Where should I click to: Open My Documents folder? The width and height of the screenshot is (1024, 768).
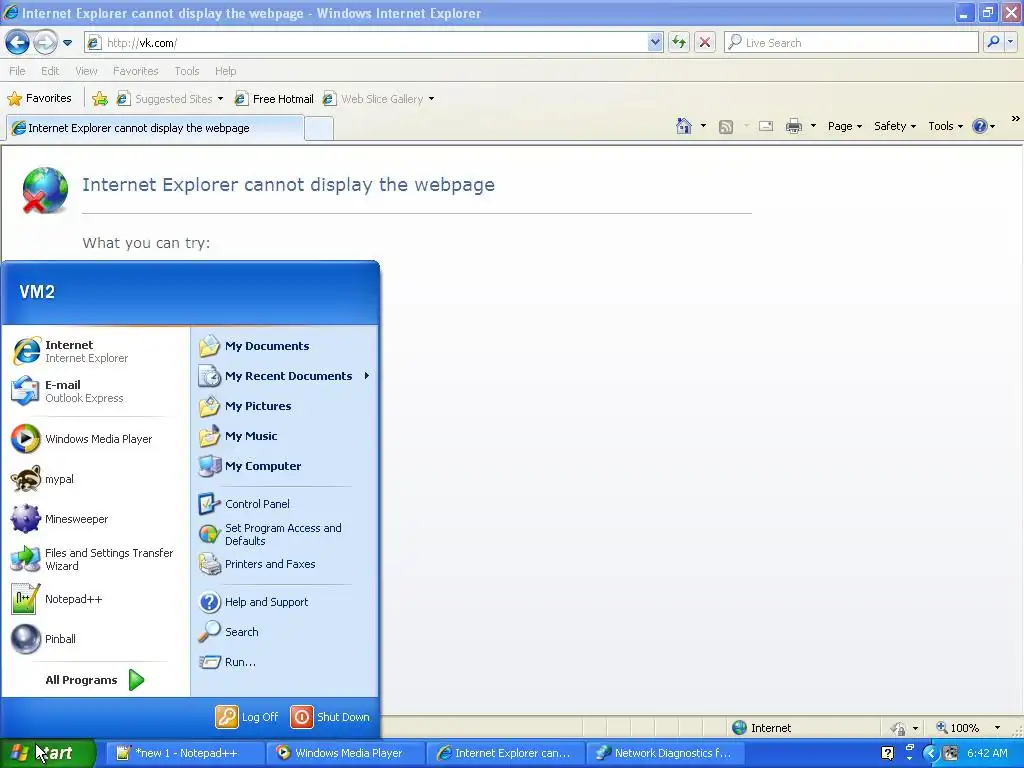(284, 346)
